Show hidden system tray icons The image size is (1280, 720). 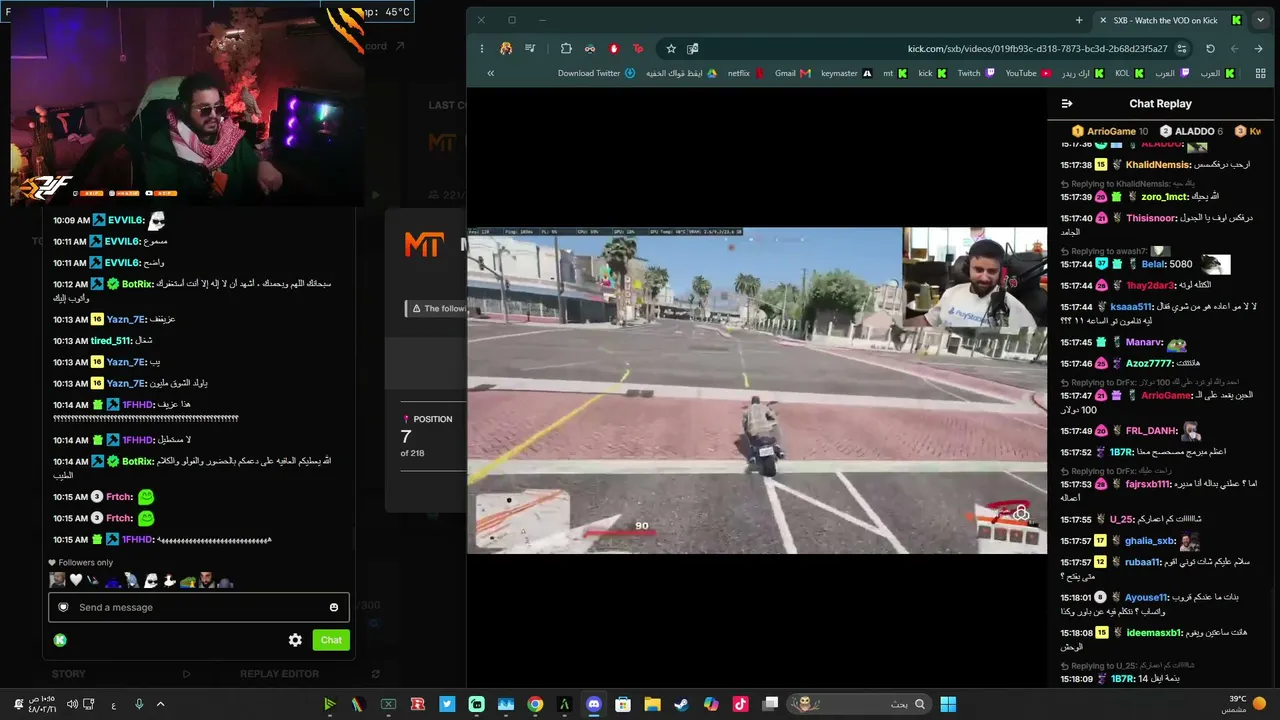coord(160,704)
